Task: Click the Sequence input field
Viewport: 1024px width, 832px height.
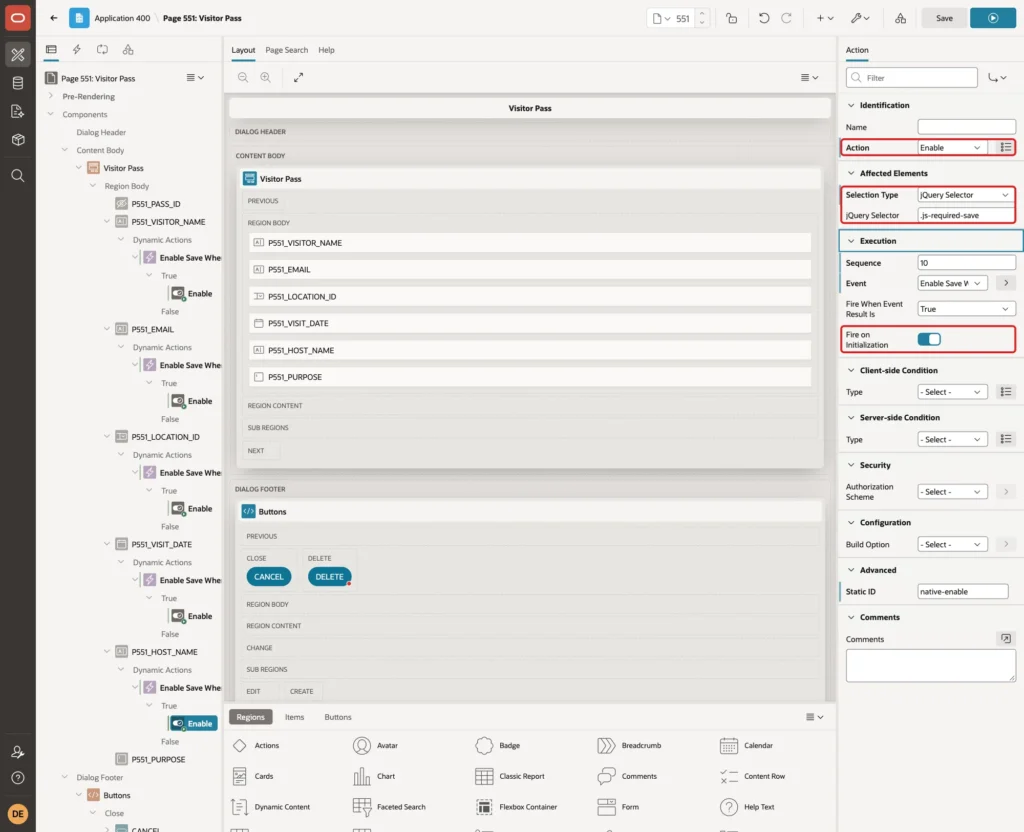Action: point(966,263)
